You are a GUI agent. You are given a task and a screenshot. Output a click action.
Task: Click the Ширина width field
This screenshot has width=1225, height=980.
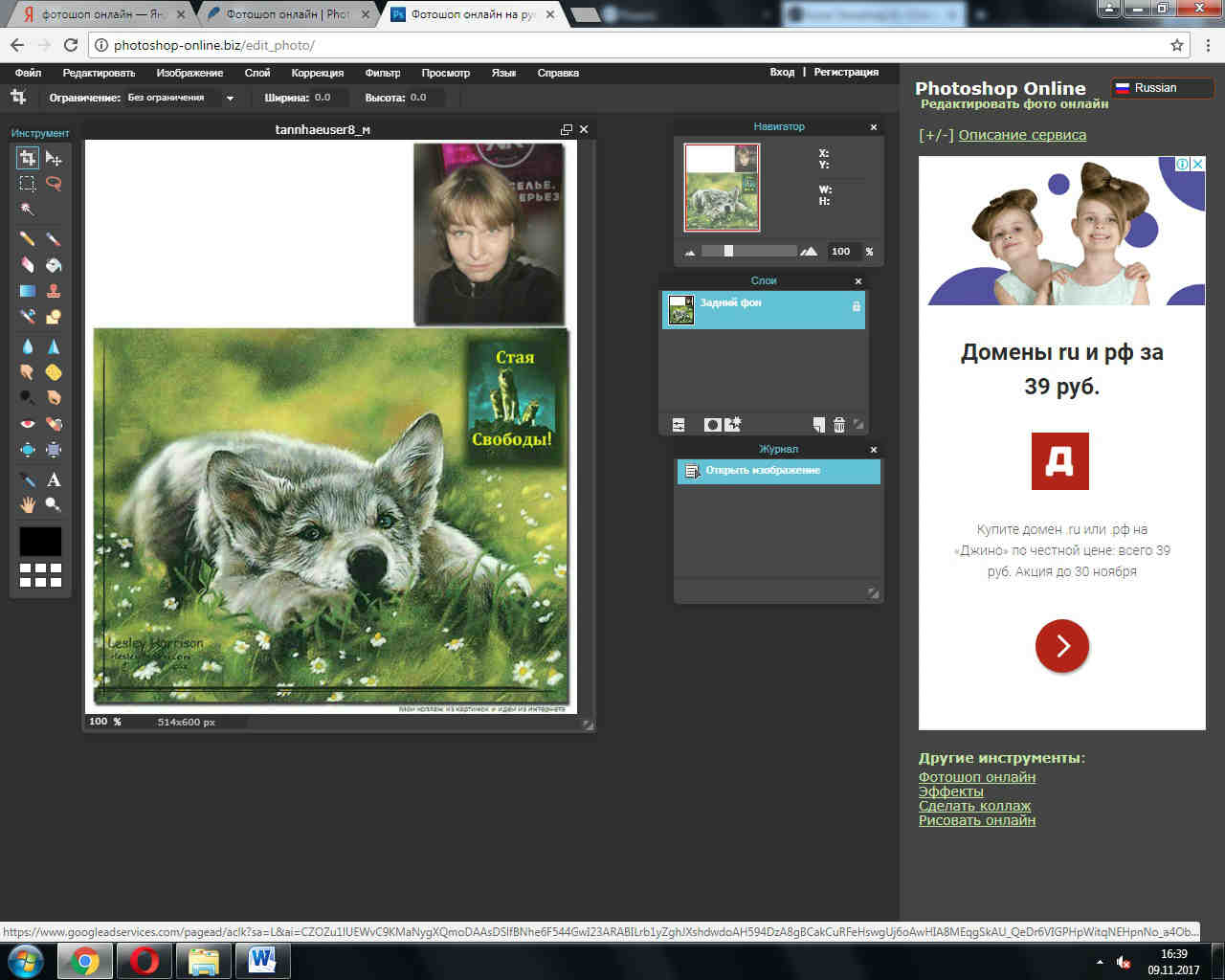[329, 98]
